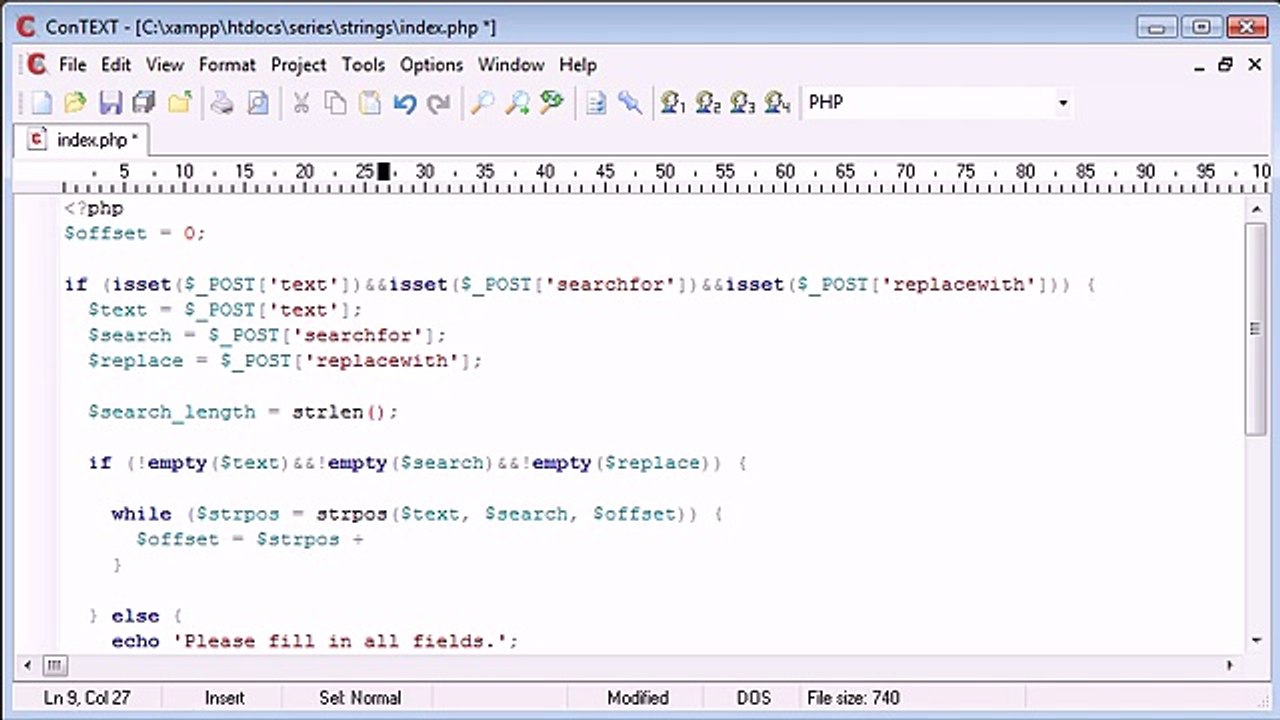
Task: Select the index.php file tab
Action: click(84, 140)
